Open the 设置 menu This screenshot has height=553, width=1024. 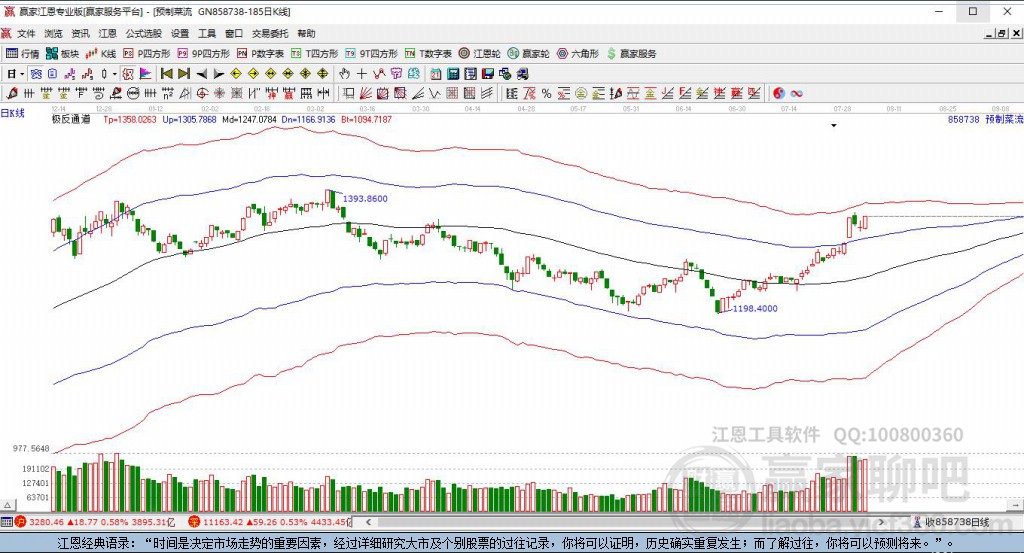[180, 33]
